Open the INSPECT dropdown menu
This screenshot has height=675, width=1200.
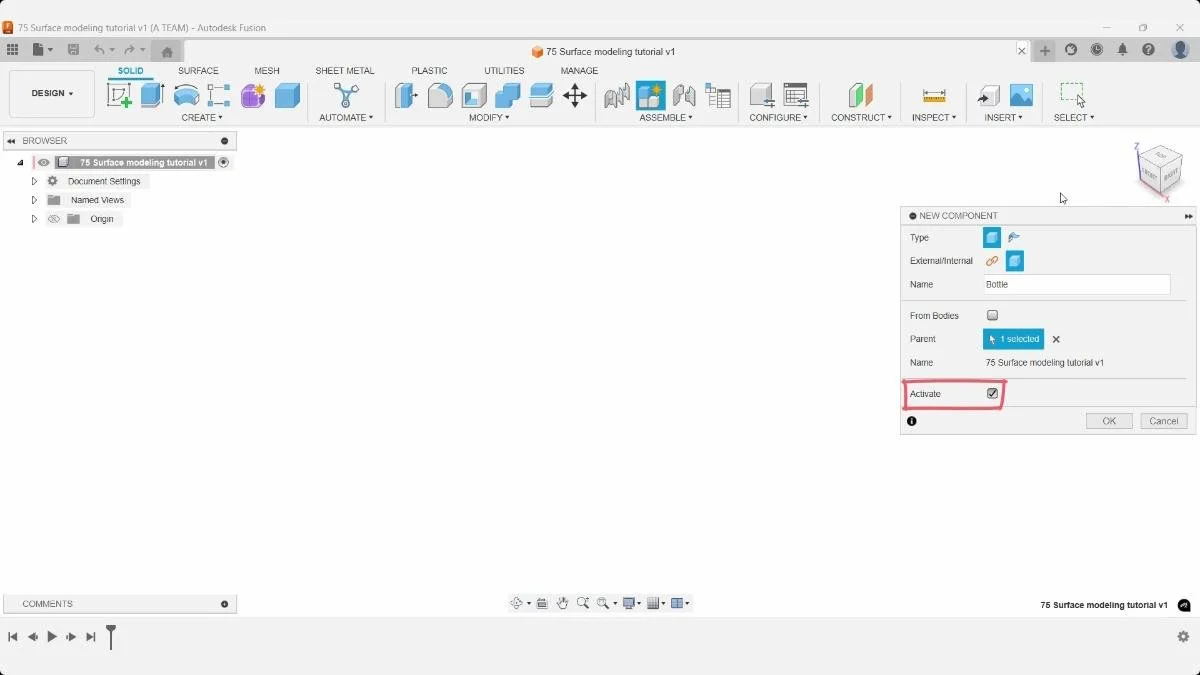pos(934,117)
